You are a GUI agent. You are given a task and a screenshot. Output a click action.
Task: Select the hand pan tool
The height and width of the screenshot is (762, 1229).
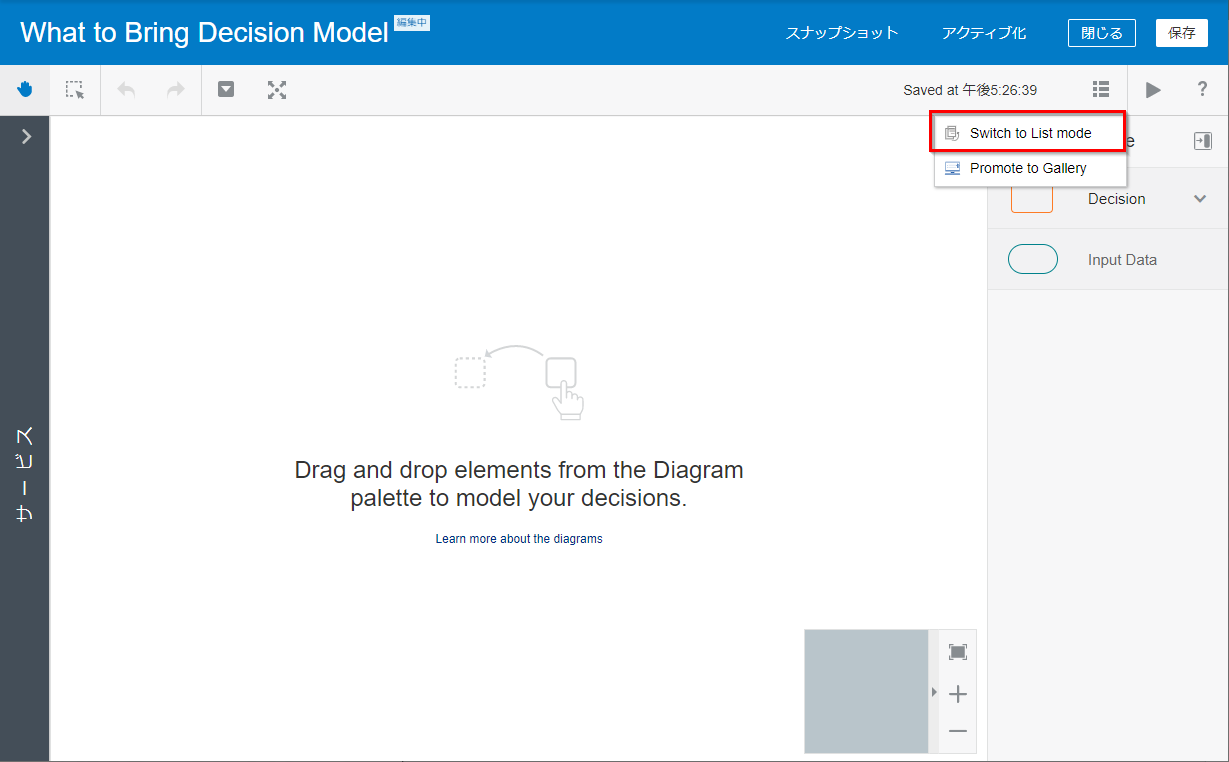coord(25,90)
